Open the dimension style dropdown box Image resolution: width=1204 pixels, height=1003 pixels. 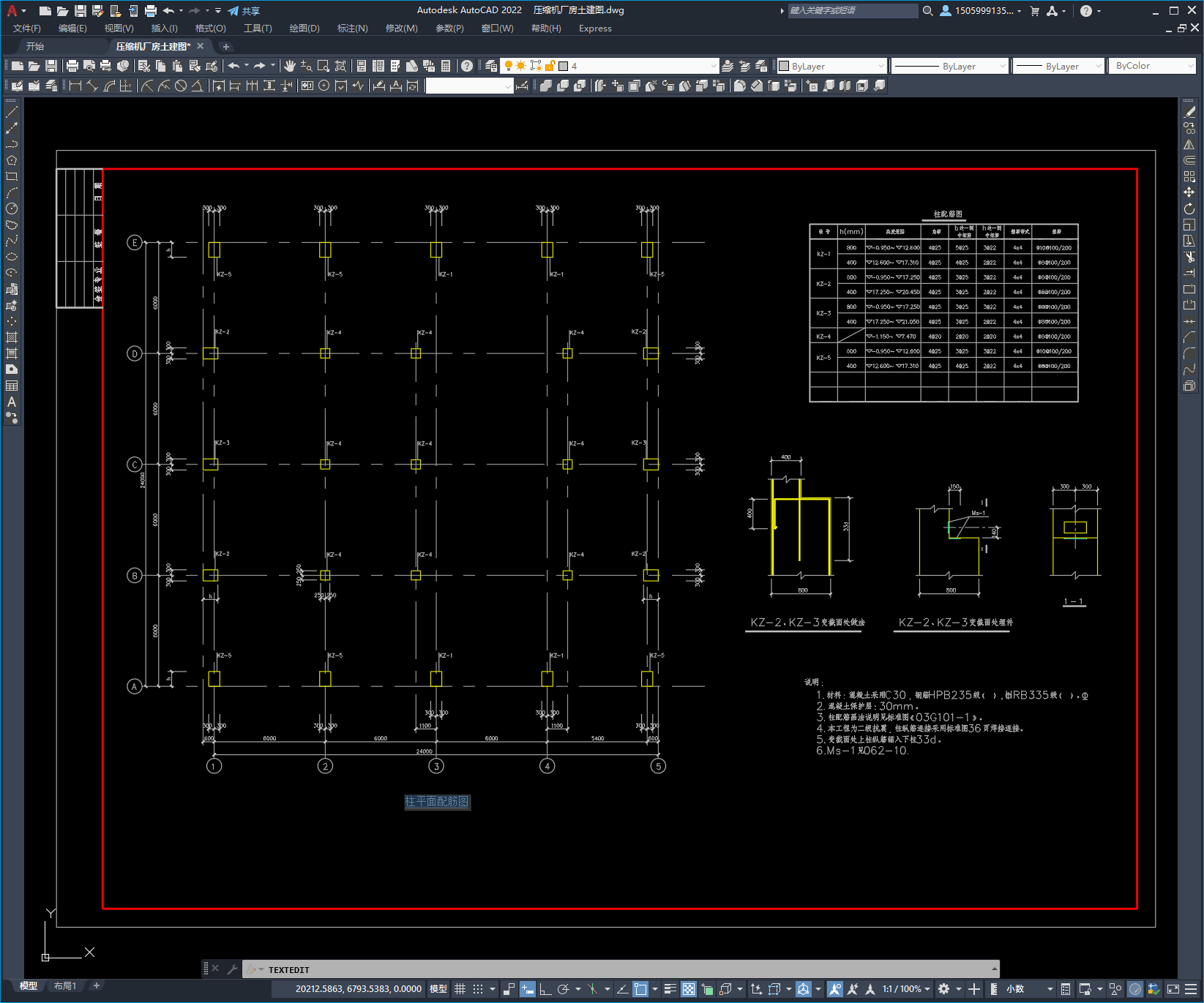pyautogui.click(x=469, y=86)
